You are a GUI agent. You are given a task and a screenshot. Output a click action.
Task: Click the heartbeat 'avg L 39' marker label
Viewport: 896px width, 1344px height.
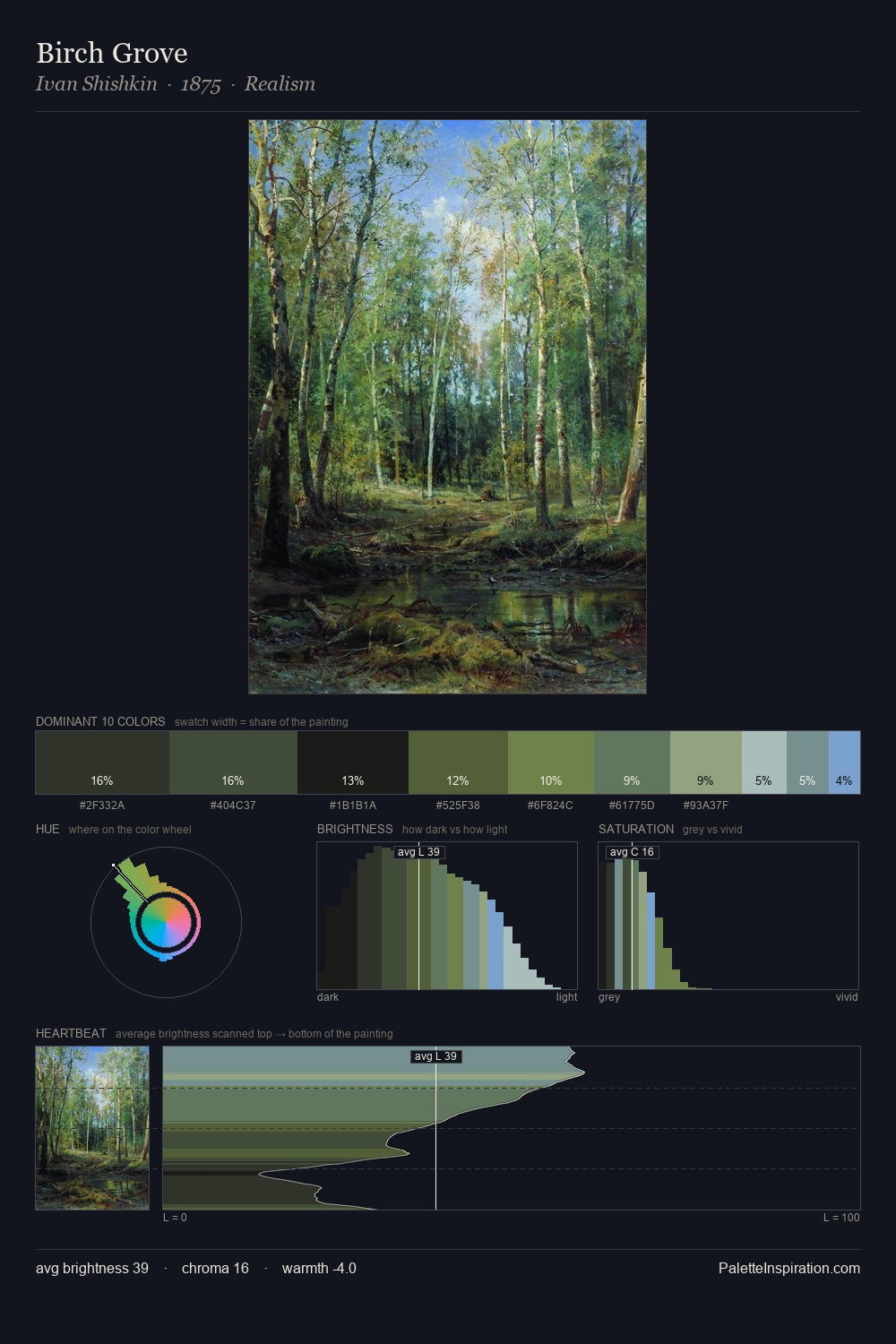436,1056
